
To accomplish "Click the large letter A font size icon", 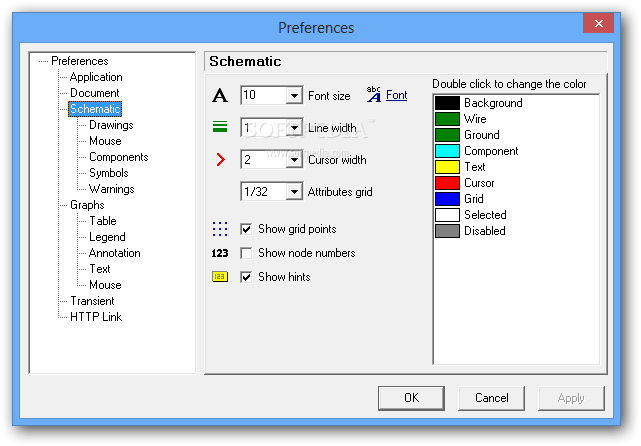I will click(220, 95).
